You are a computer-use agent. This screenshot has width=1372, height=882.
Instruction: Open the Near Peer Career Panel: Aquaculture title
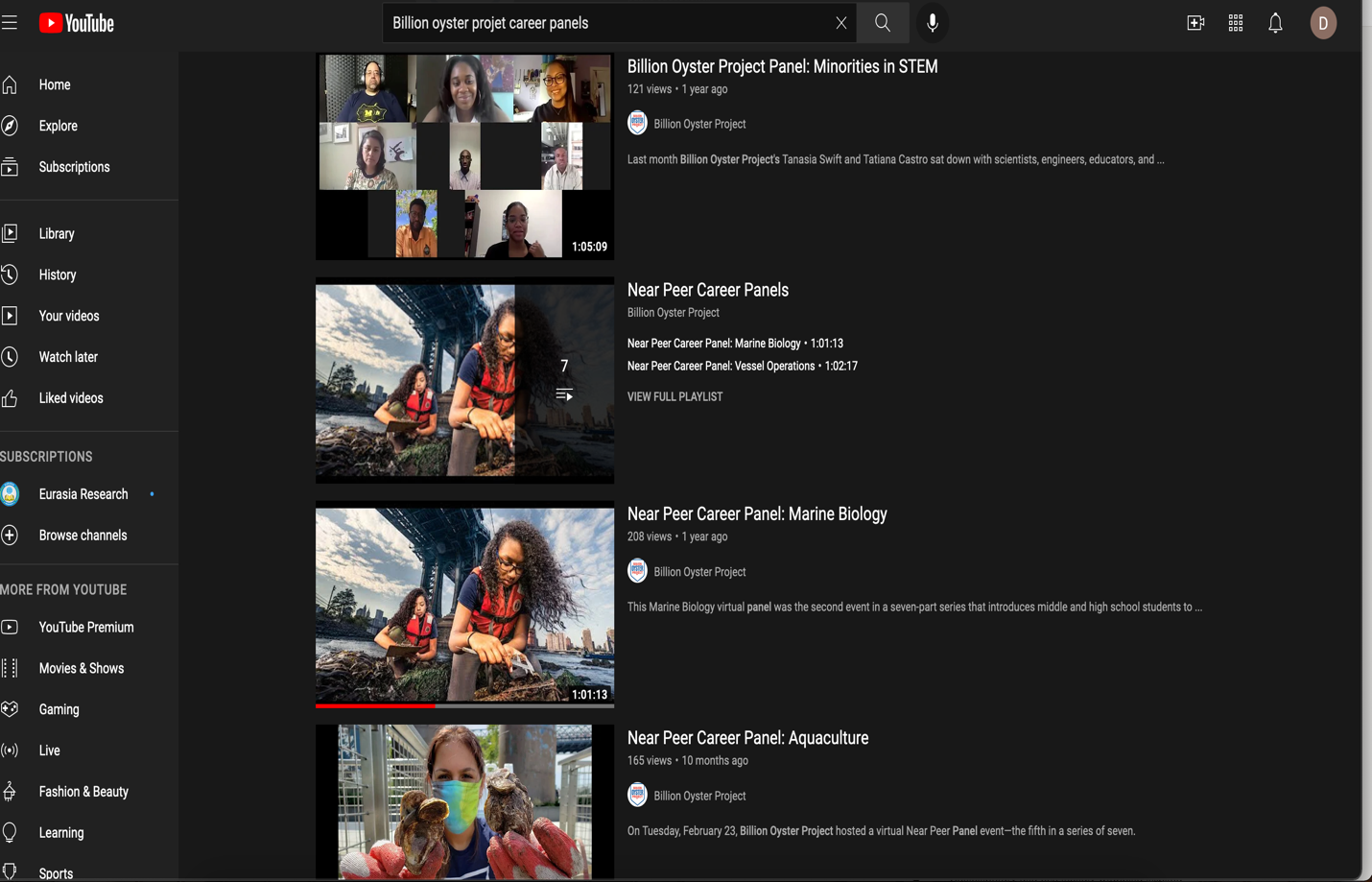click(747, 738)
